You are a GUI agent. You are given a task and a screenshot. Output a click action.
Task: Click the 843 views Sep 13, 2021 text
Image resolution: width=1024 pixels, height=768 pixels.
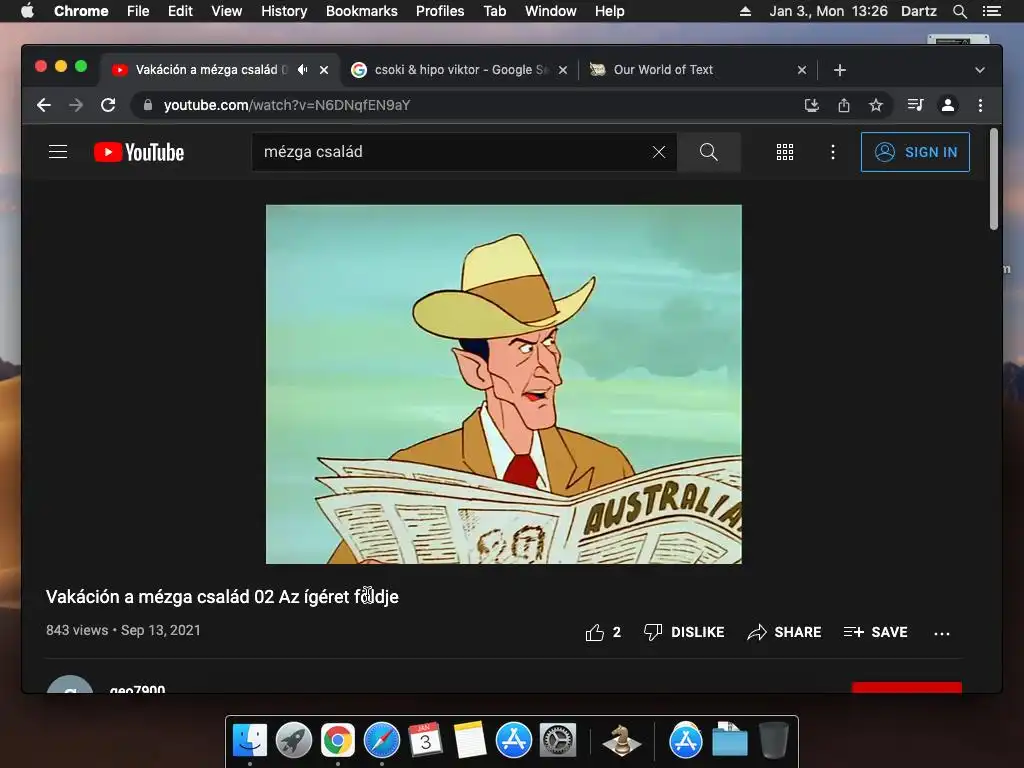[x=123, y=630]
